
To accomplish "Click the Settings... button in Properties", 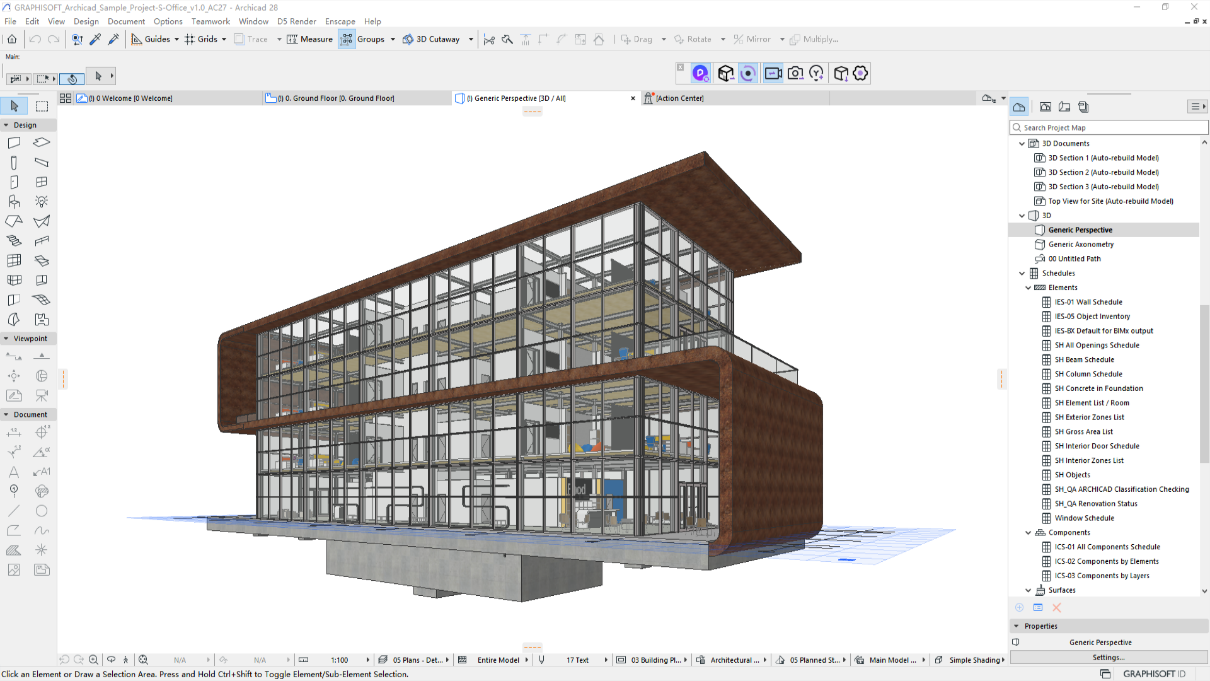I will coord(1108,657).
